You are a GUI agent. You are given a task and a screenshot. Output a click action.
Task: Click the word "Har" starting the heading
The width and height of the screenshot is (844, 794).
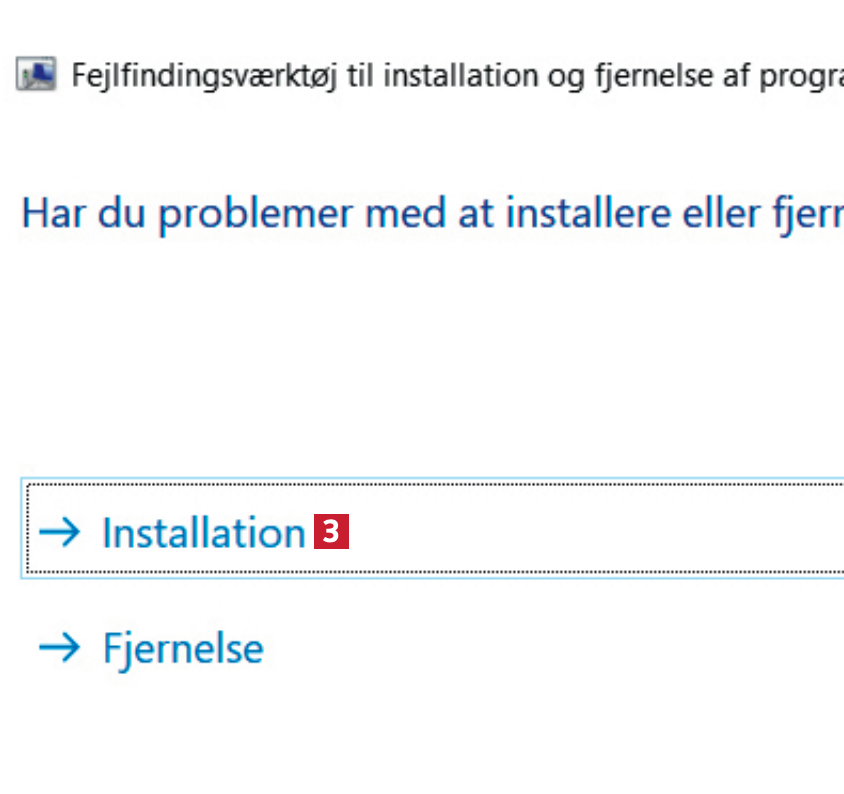(52, 215)
